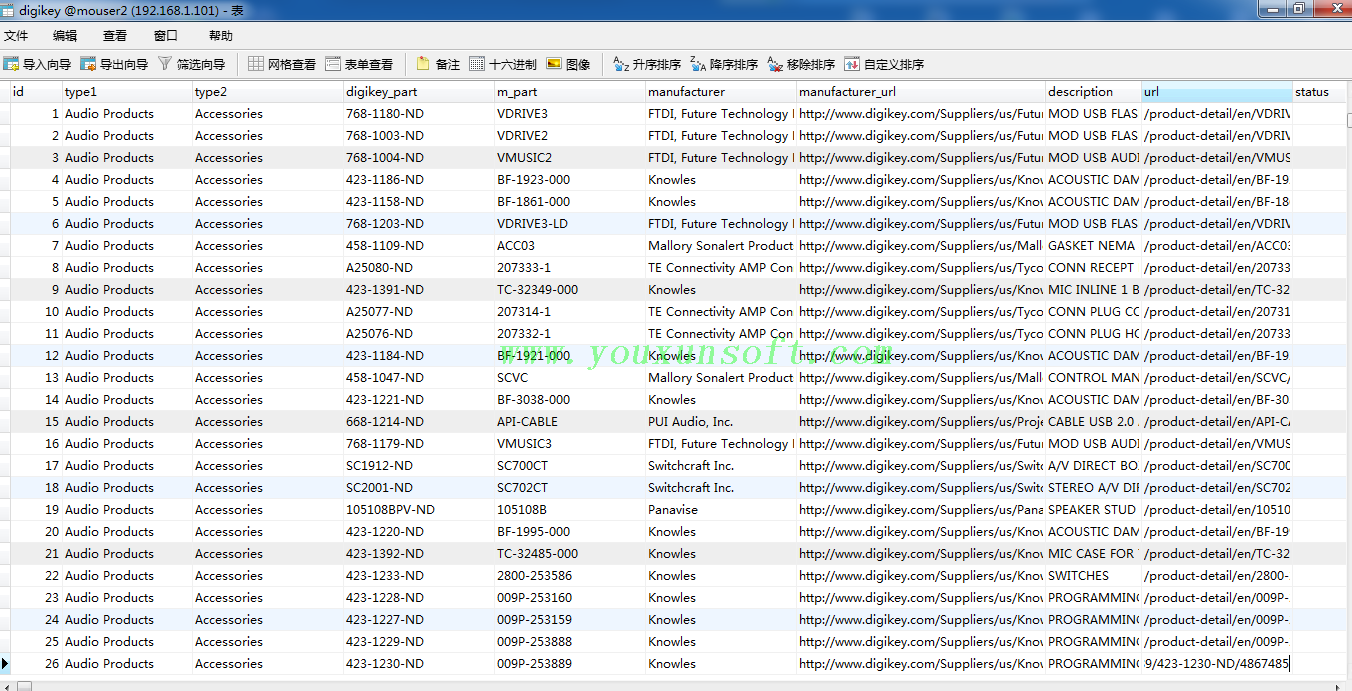The width and height of the screenshot is (1352, 691).
Task: Select cell 207314-1
Action: pos(570,311)
